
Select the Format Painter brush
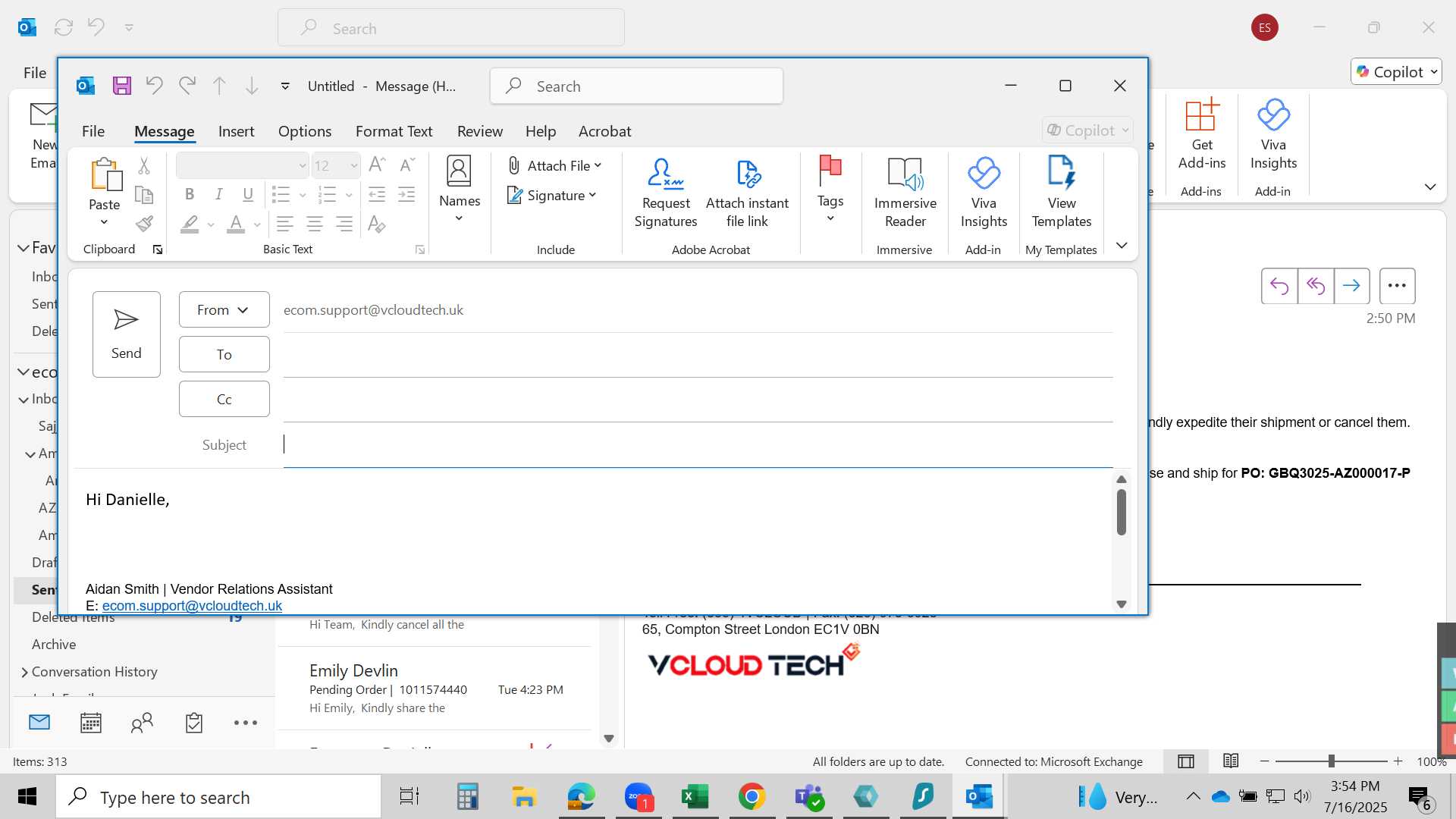pyautogui.click(x=144, y=224)
